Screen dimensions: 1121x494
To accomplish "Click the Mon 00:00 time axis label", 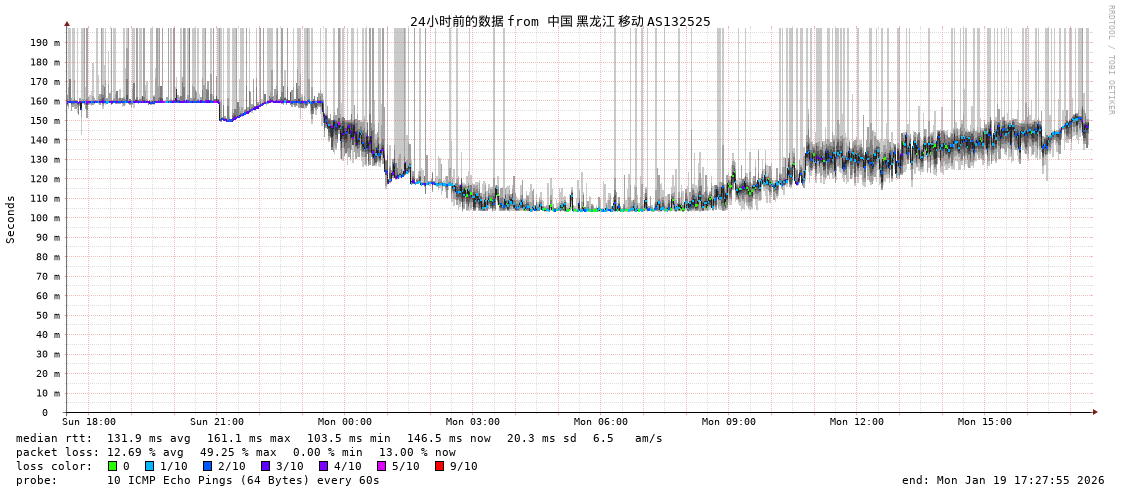I will (345, 422).
